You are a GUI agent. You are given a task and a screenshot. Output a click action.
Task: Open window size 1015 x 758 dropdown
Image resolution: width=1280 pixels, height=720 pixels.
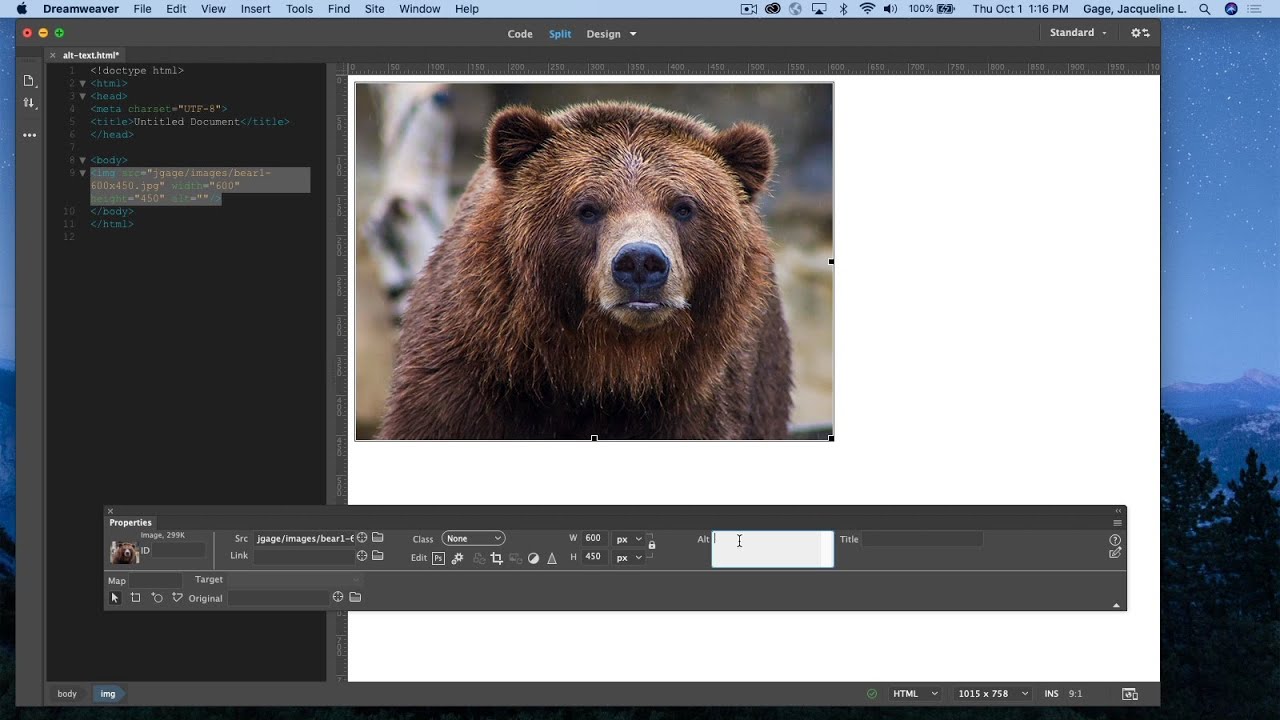993,693
